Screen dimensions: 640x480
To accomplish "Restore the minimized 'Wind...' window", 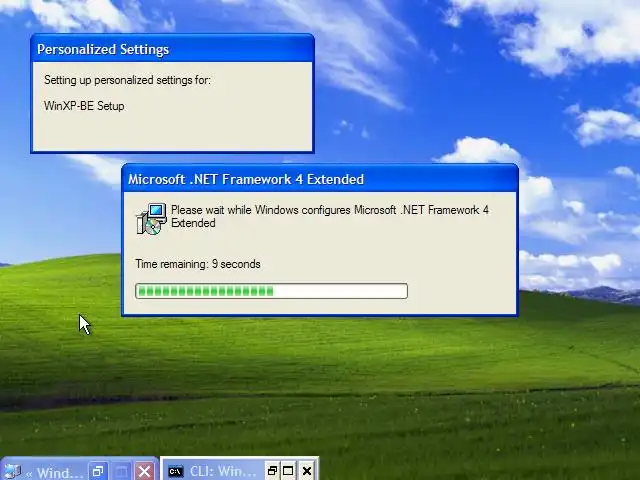I will (x=98, y=471).
